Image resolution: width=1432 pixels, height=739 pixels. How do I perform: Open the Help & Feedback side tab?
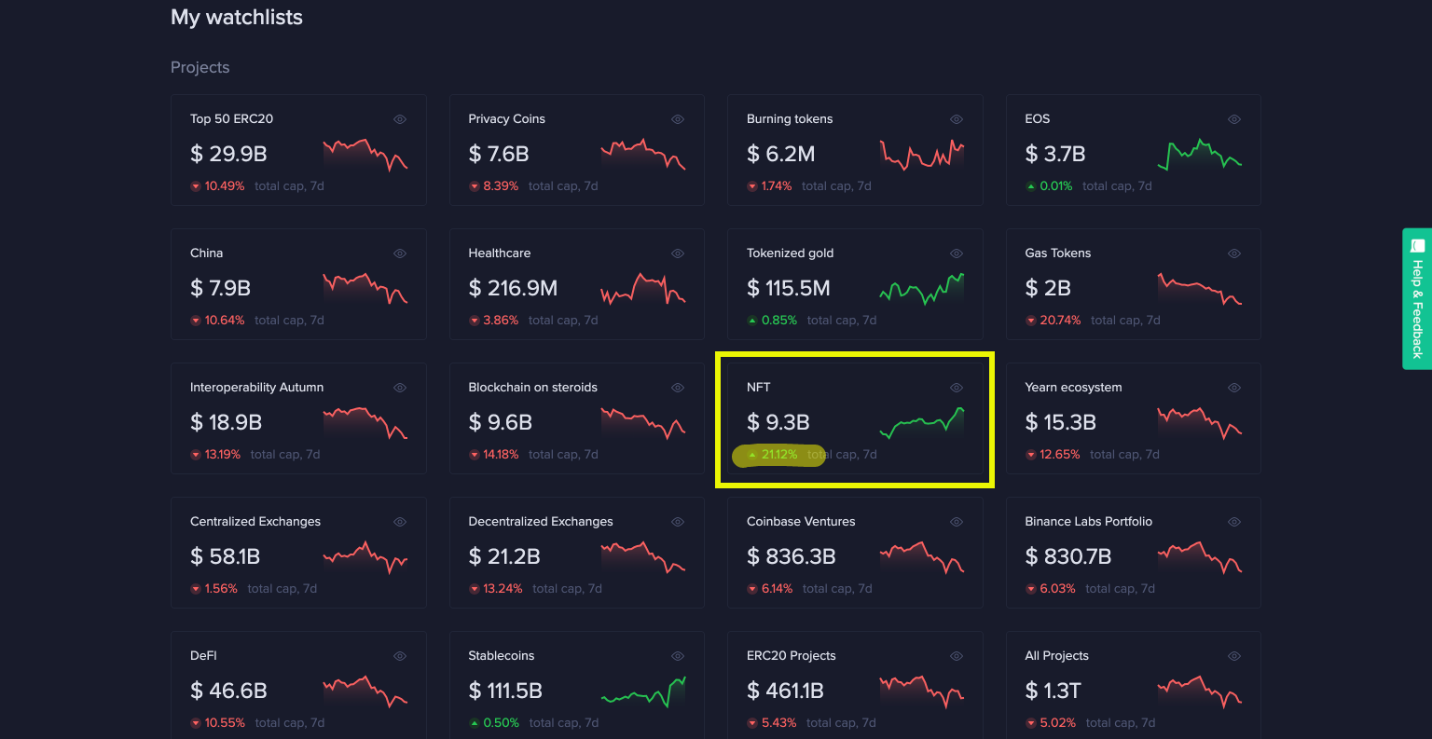(x=1417, y=298)
